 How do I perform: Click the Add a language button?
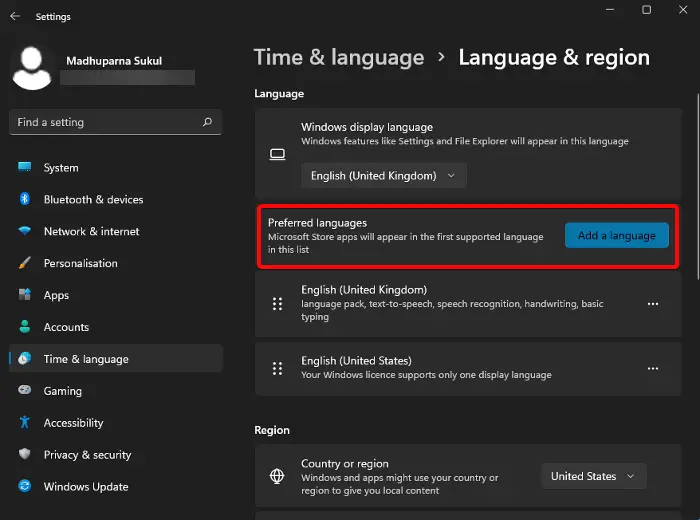[617, 235]
